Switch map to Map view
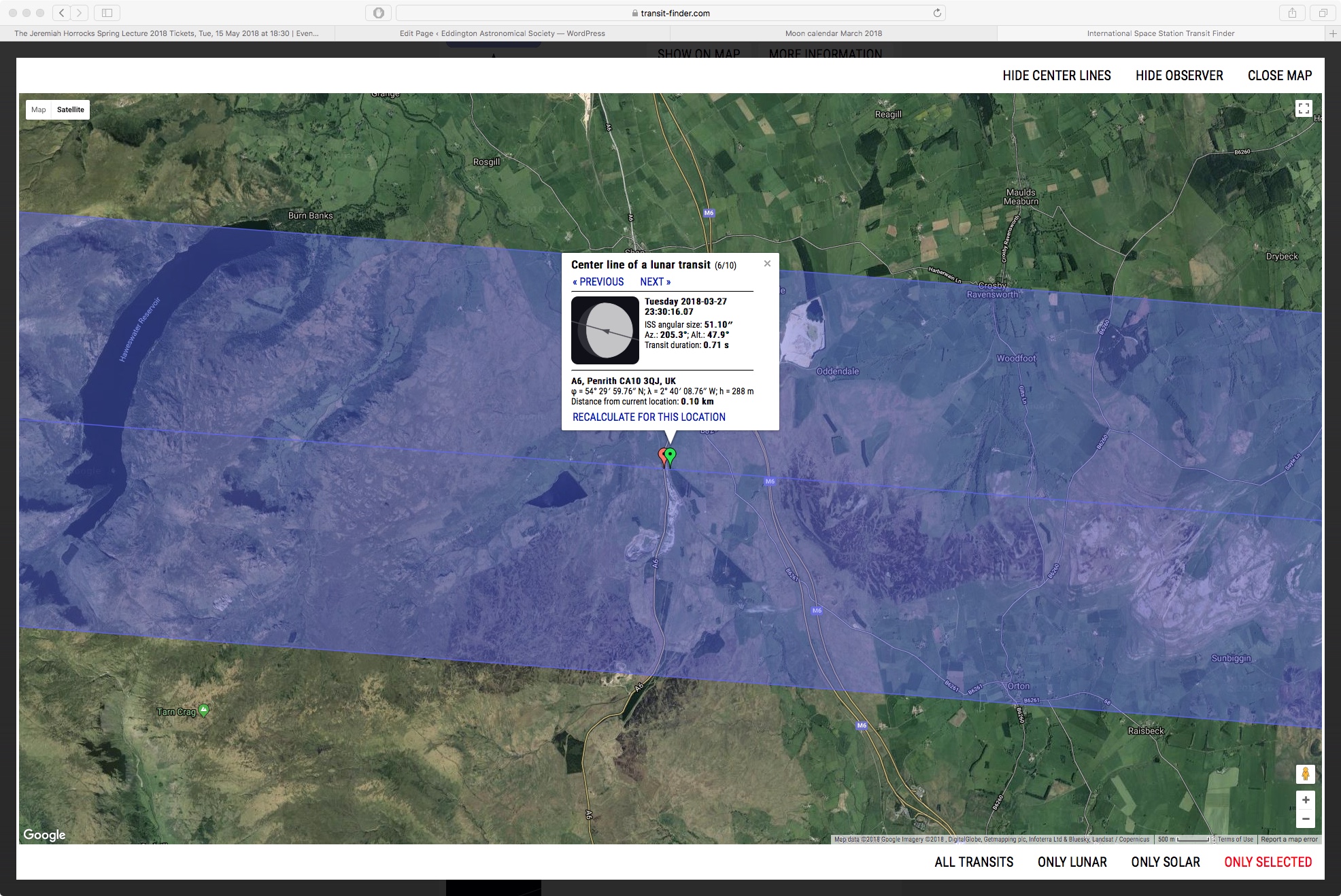This screenshot has width=1341, height=896. pyautogui.click(x=39, y=109)
